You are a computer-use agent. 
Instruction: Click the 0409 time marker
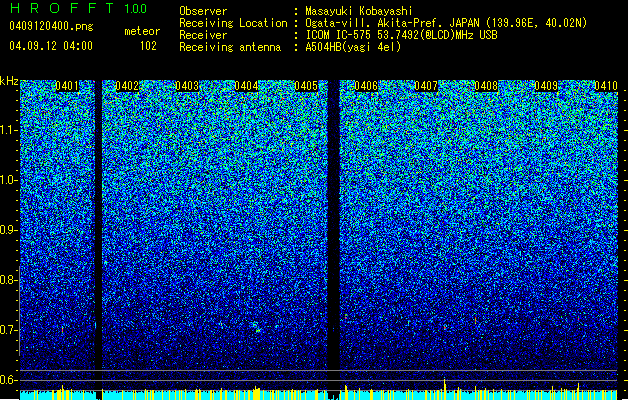pos(546,86)
